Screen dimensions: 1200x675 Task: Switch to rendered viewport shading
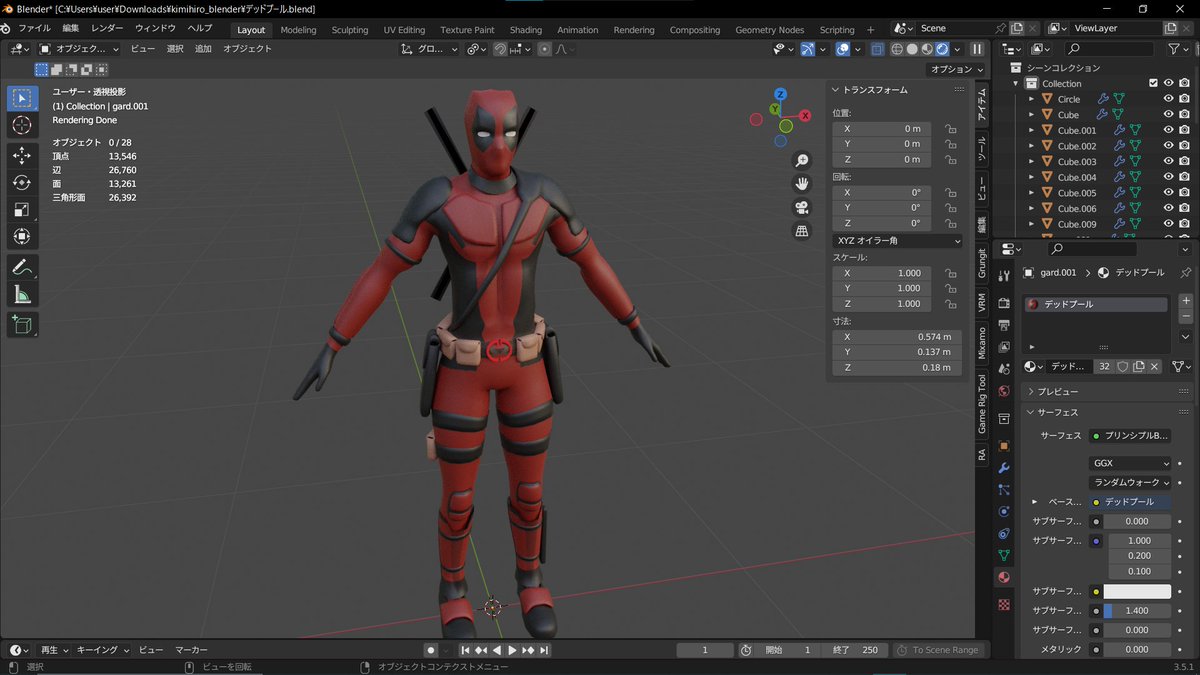click(x=942, y=49)
